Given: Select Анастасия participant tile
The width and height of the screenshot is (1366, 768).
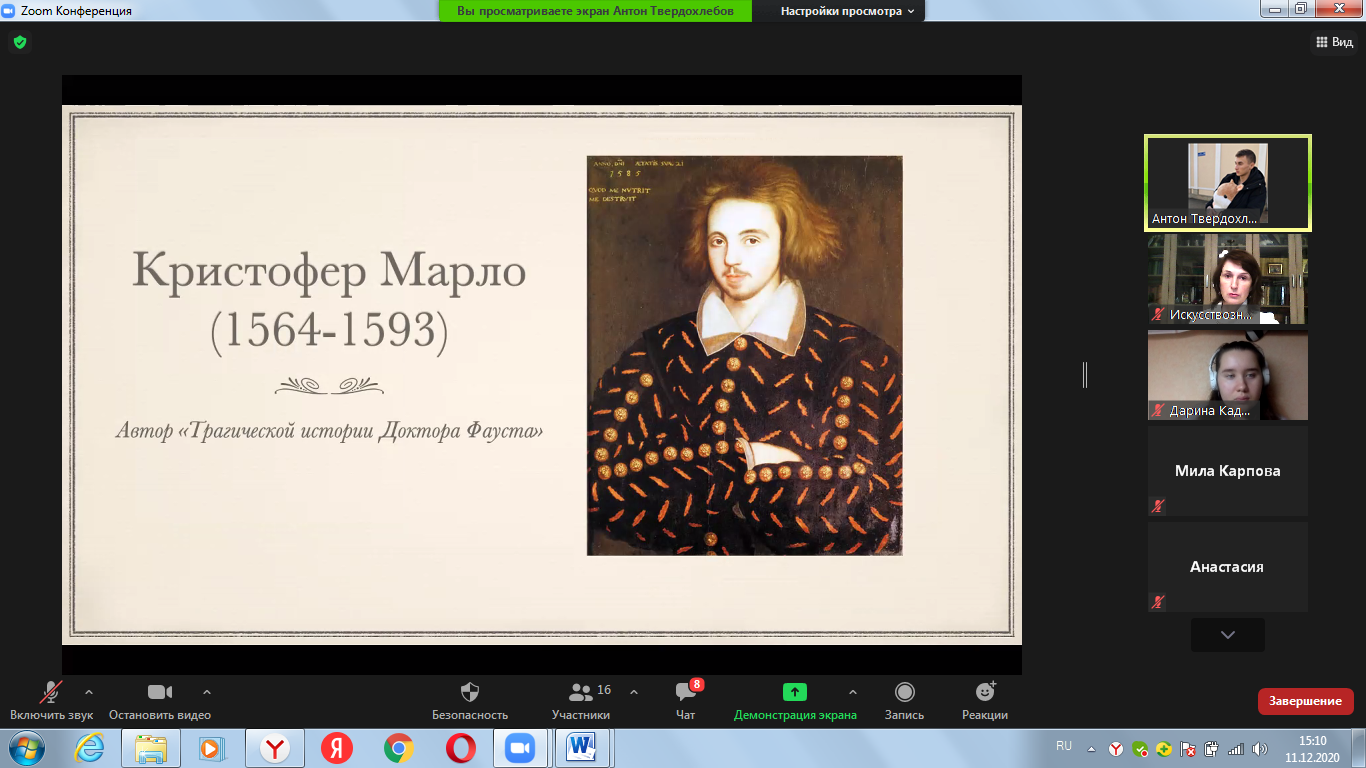Looking at the screenshot, I should coord(1228,567).
